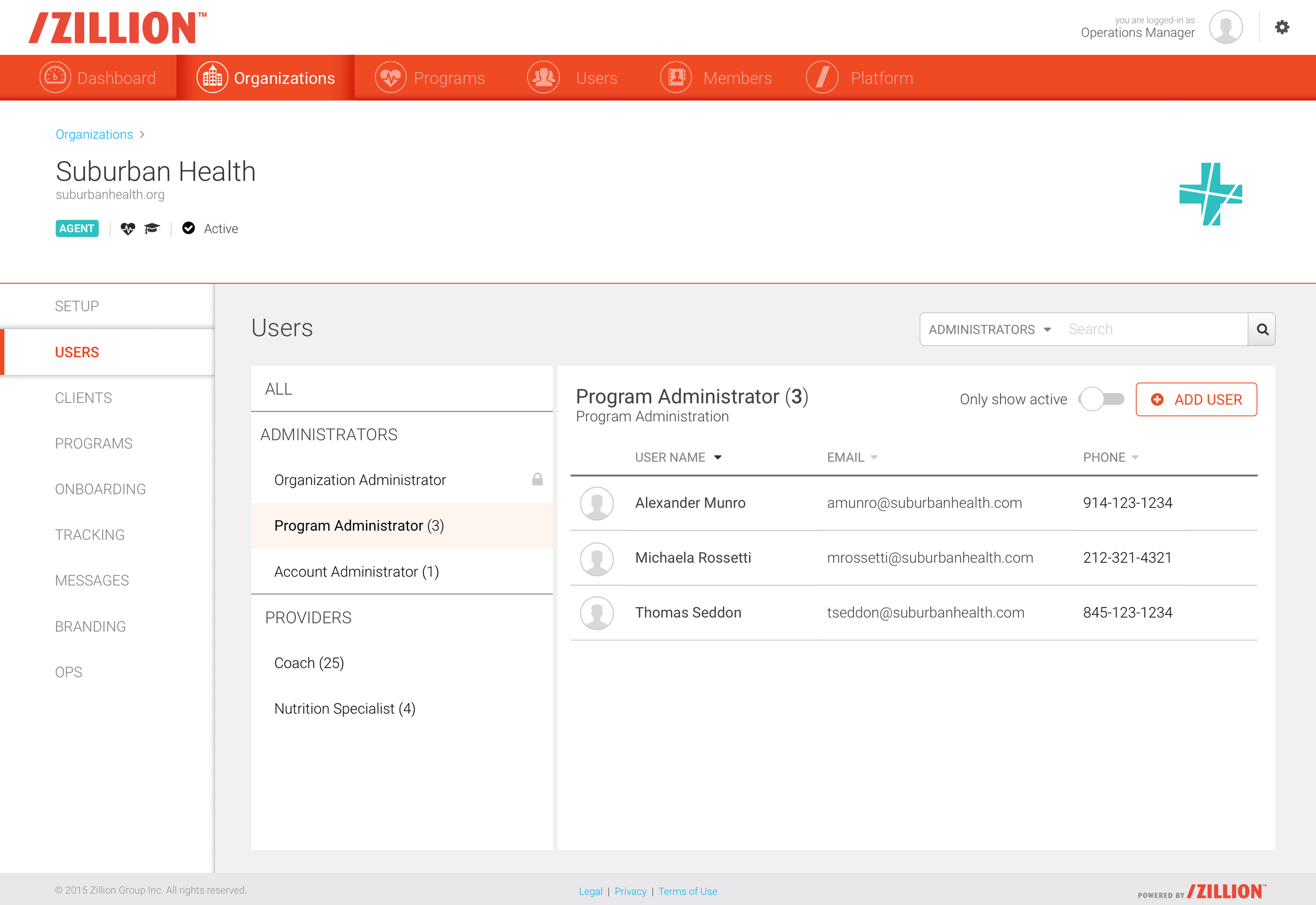Toggle the Only show active switch
This screenshot has height=905, width=1316.
(x=1102, y=399)
